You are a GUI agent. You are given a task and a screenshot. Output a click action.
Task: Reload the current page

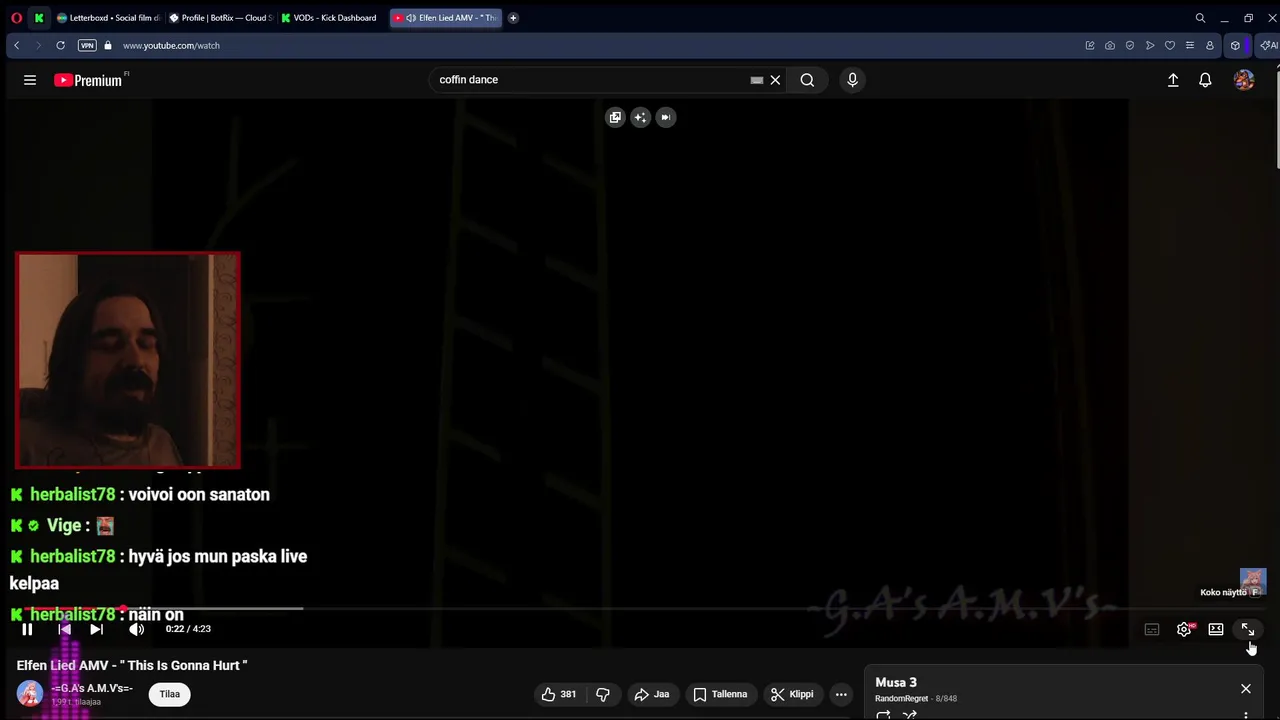(x=60, y=45)
